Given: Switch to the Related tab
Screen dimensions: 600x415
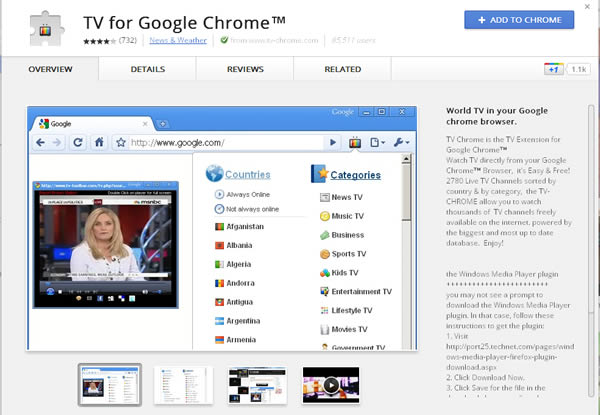Looking at the screenshot, I should click(x=343, y=69).
